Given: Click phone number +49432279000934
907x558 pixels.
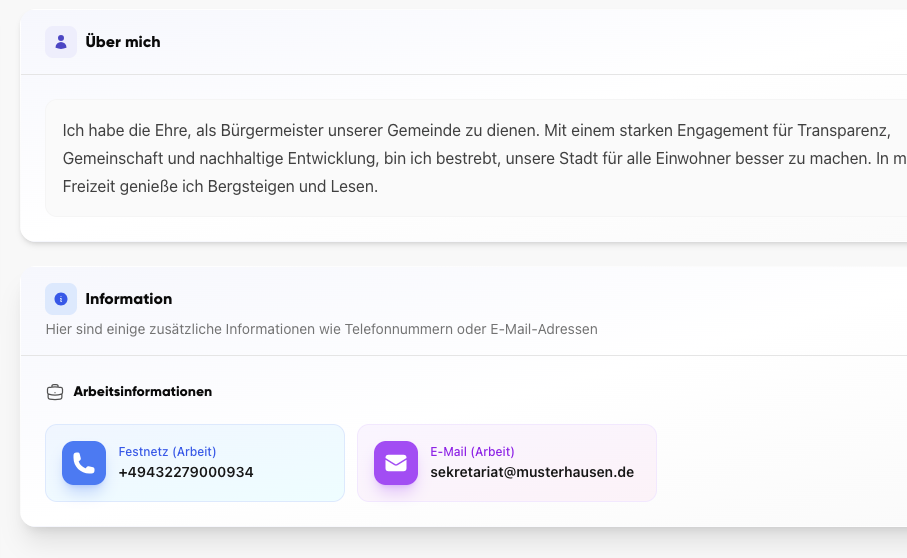Looking at the screenshot, I should 186,472.
